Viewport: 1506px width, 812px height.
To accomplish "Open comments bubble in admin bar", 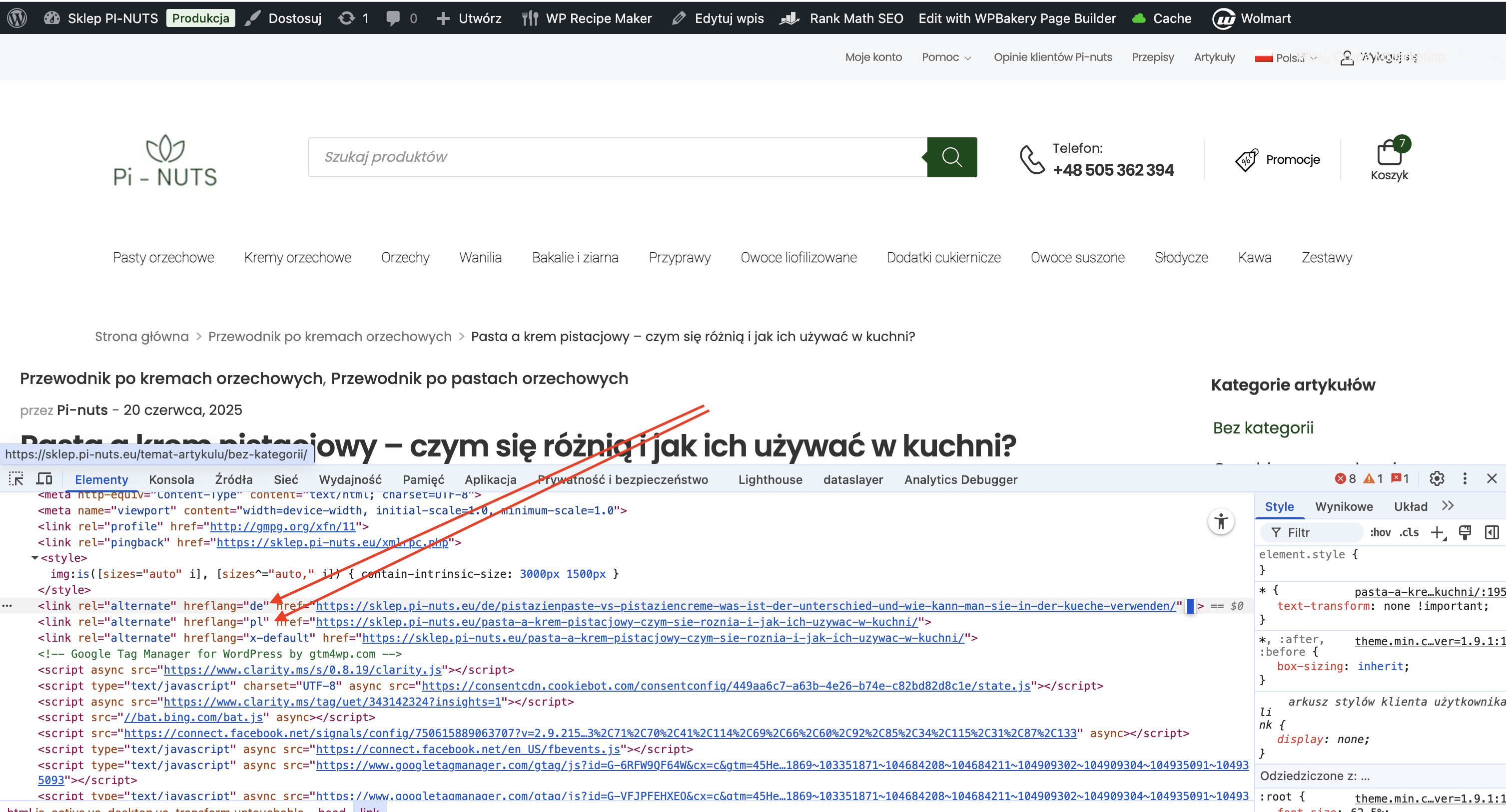I will (402, 18).
